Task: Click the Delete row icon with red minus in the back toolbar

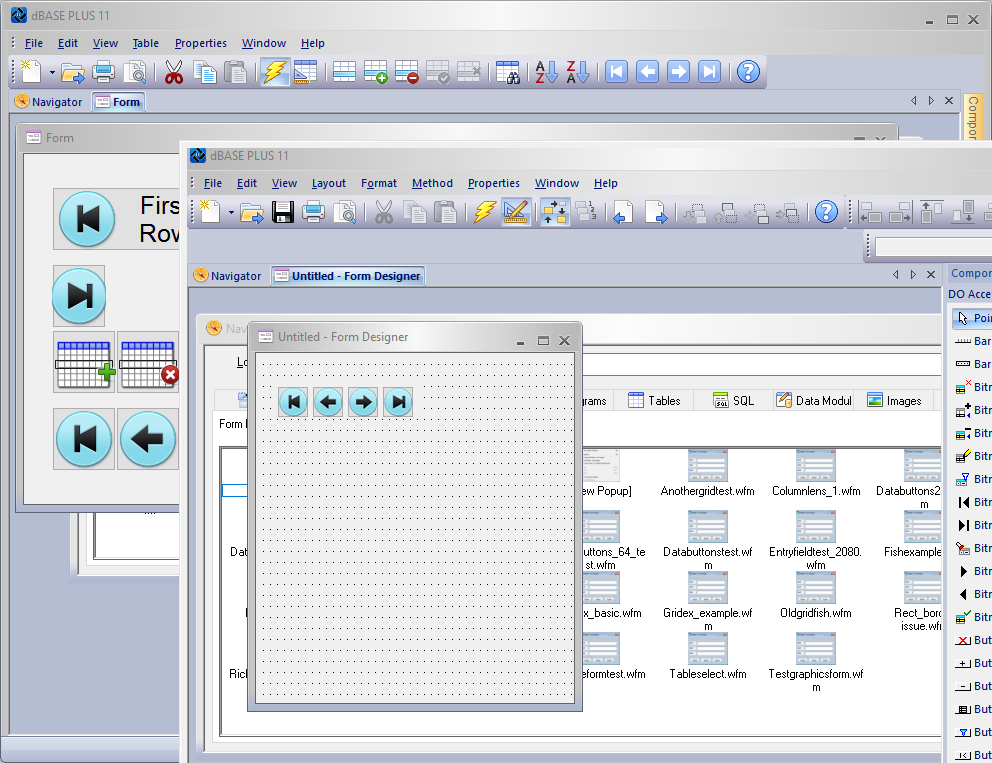Action: tap(406, 72)
